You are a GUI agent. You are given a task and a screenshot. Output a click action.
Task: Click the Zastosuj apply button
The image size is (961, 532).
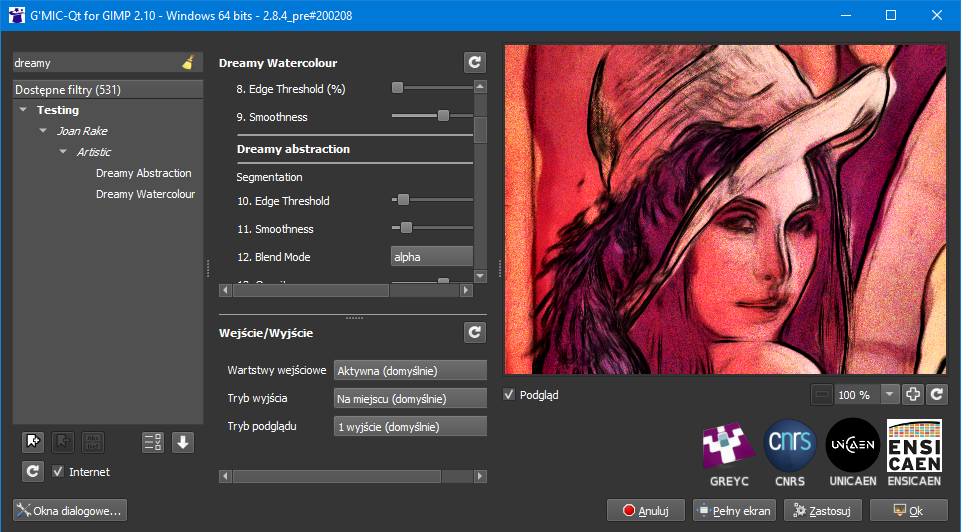[x=821, y=510]
